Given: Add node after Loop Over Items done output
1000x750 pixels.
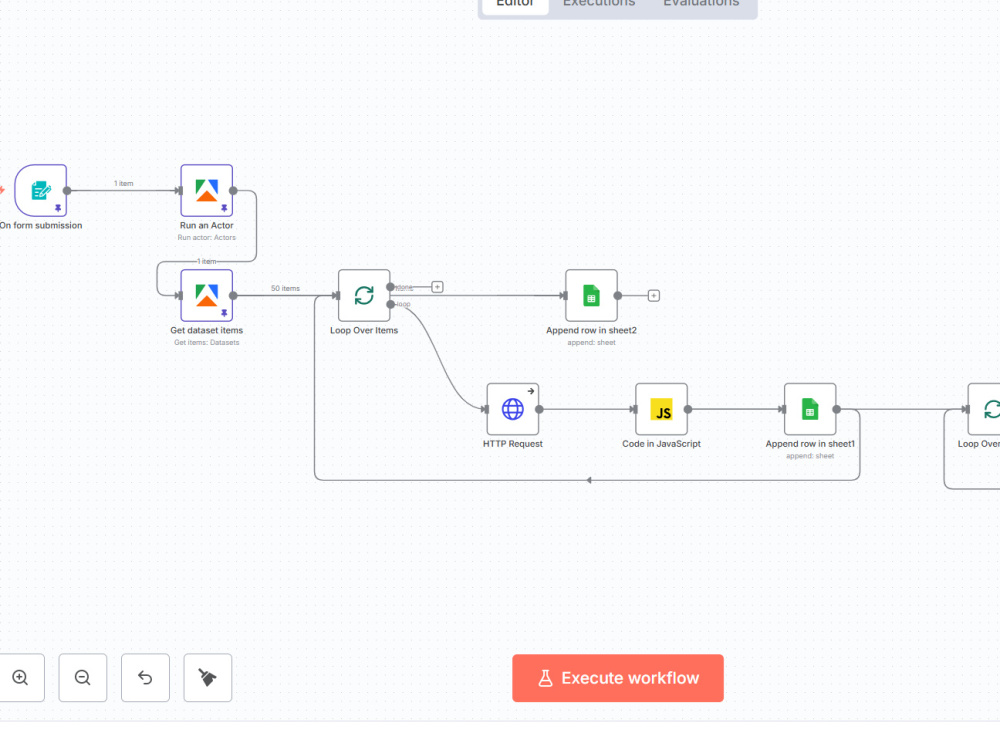Looking at the screenshot, I should (437, 287).
